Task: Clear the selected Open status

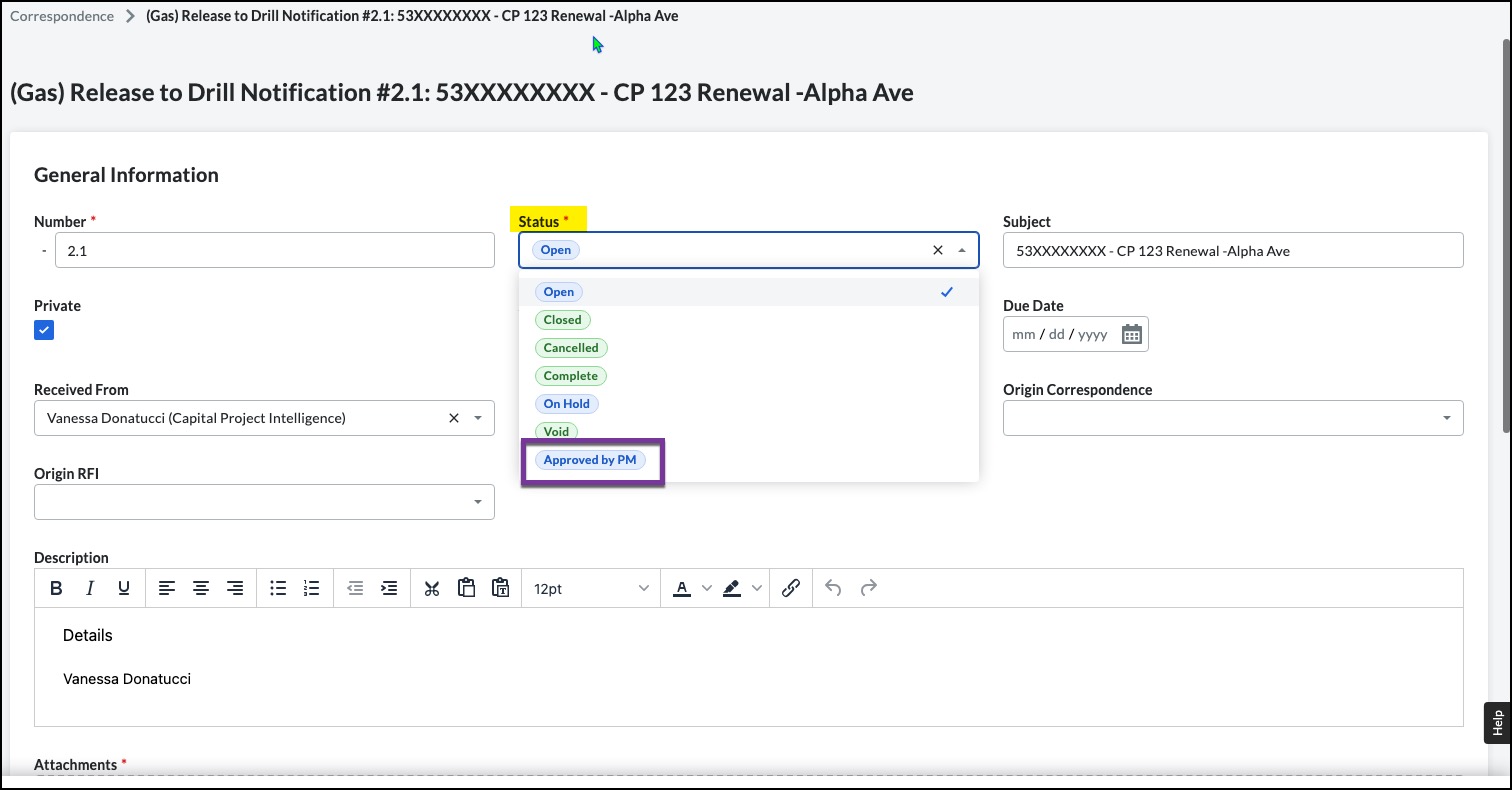Action: click(x=938, y=250)
